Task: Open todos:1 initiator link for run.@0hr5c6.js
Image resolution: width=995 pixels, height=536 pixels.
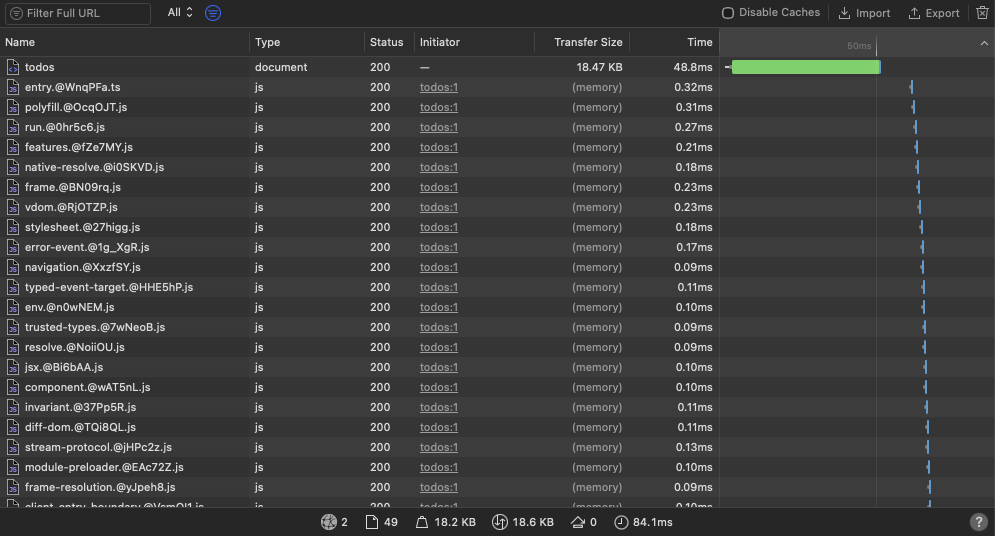Action: coord(438,127)
